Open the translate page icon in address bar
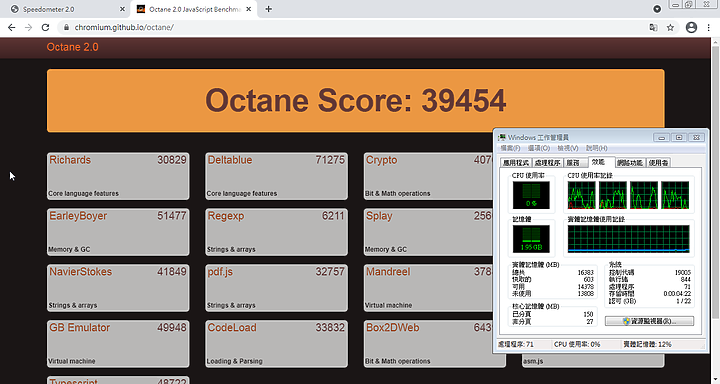 (x=653, y=28)
